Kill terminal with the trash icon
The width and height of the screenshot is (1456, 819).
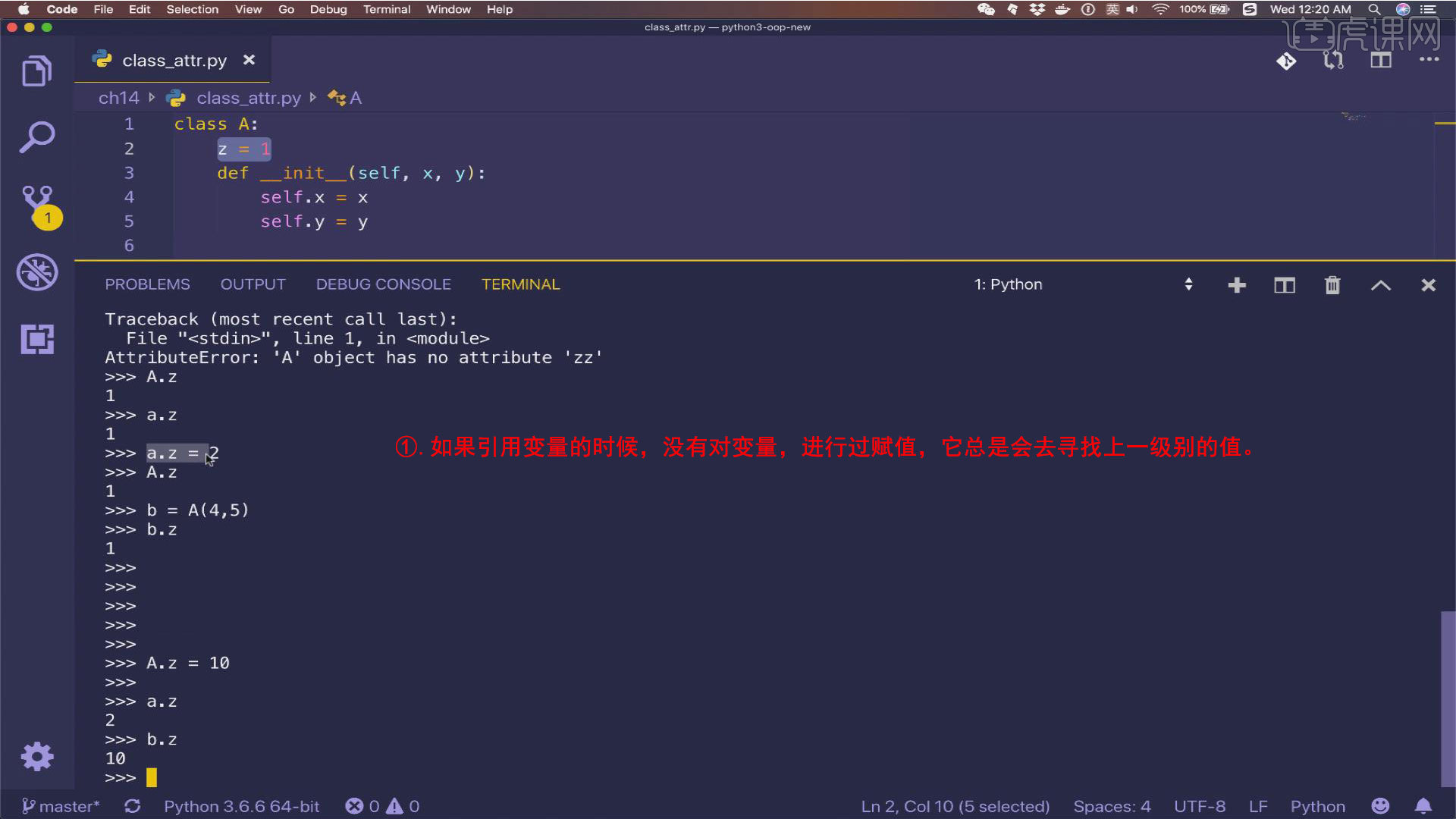[1332, 285]
